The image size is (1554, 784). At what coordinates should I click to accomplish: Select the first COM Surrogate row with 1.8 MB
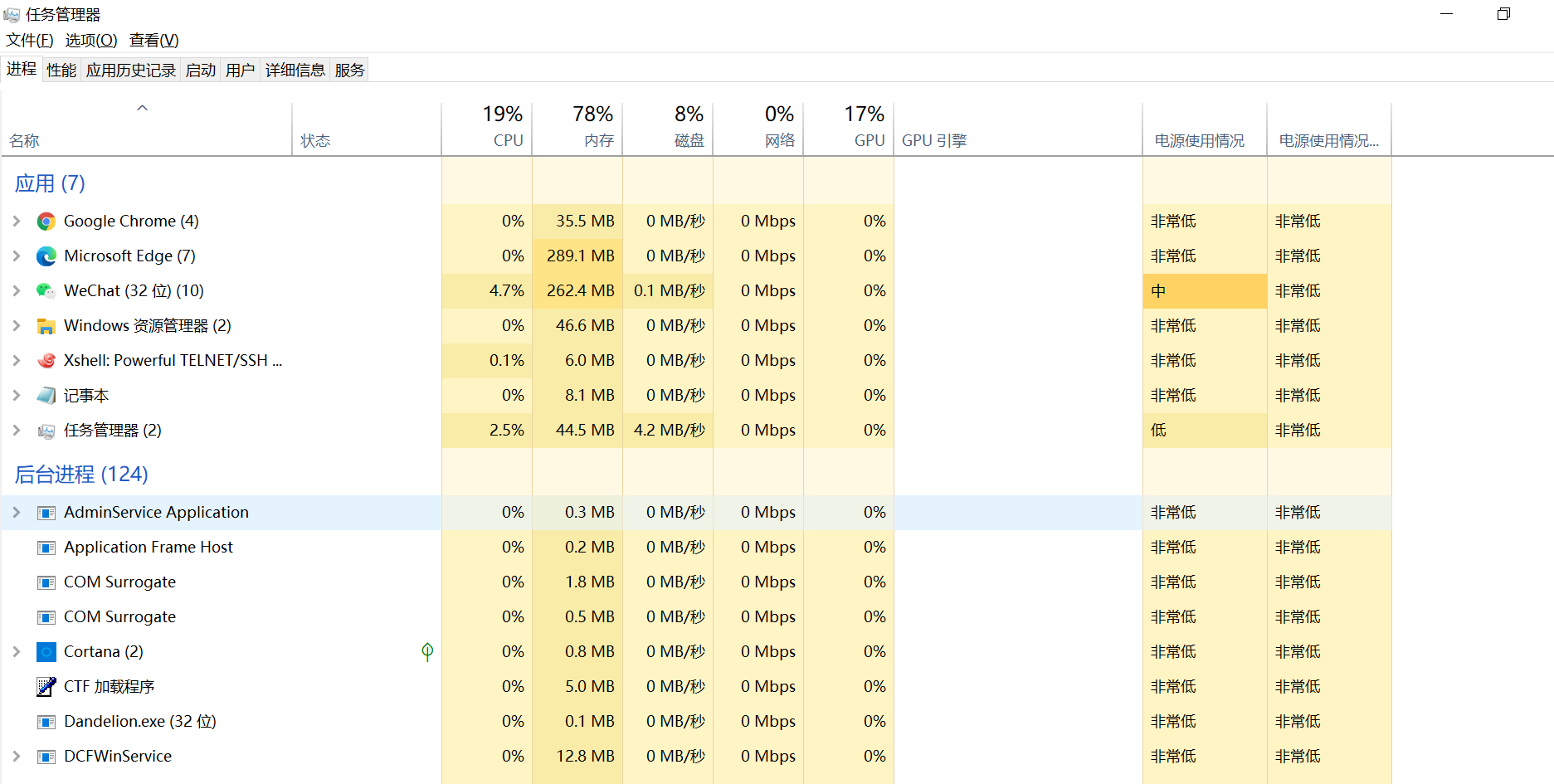[x=696, y=582]
